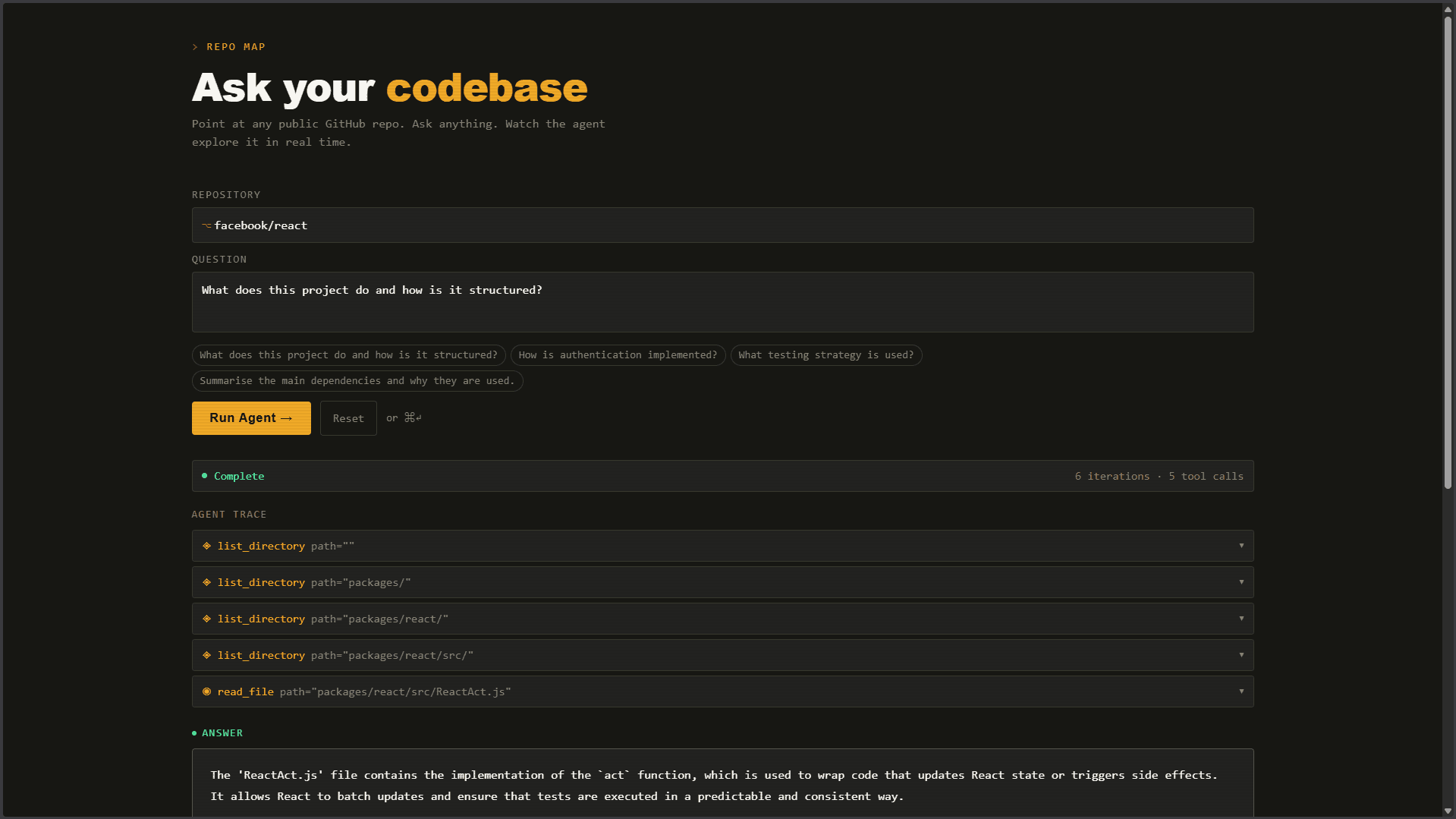Expand the ReactAct.js read_file trace arrow
This screenshot has width=1456, height=819.
coord(1241,691)
